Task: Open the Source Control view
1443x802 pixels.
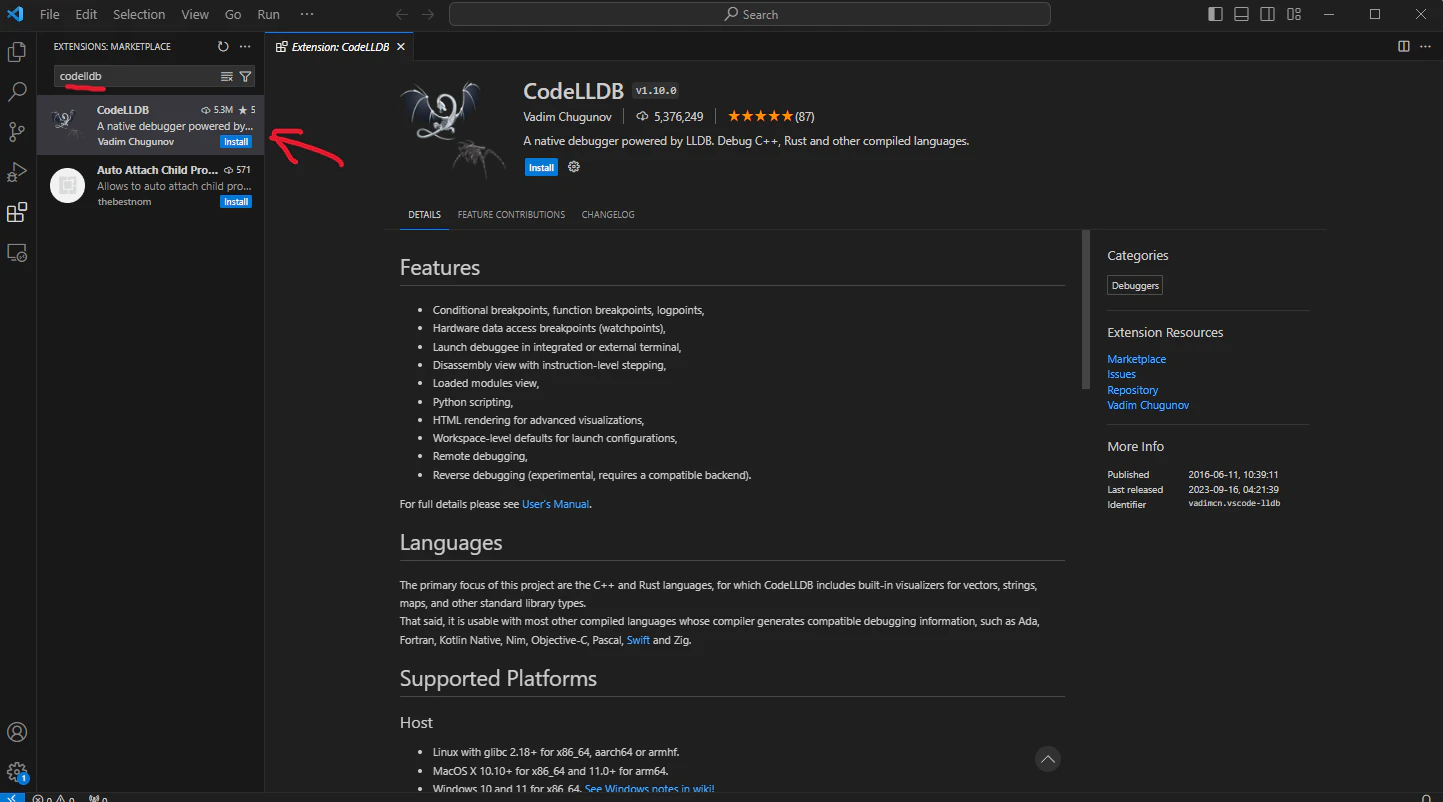Action: [17, 132]
